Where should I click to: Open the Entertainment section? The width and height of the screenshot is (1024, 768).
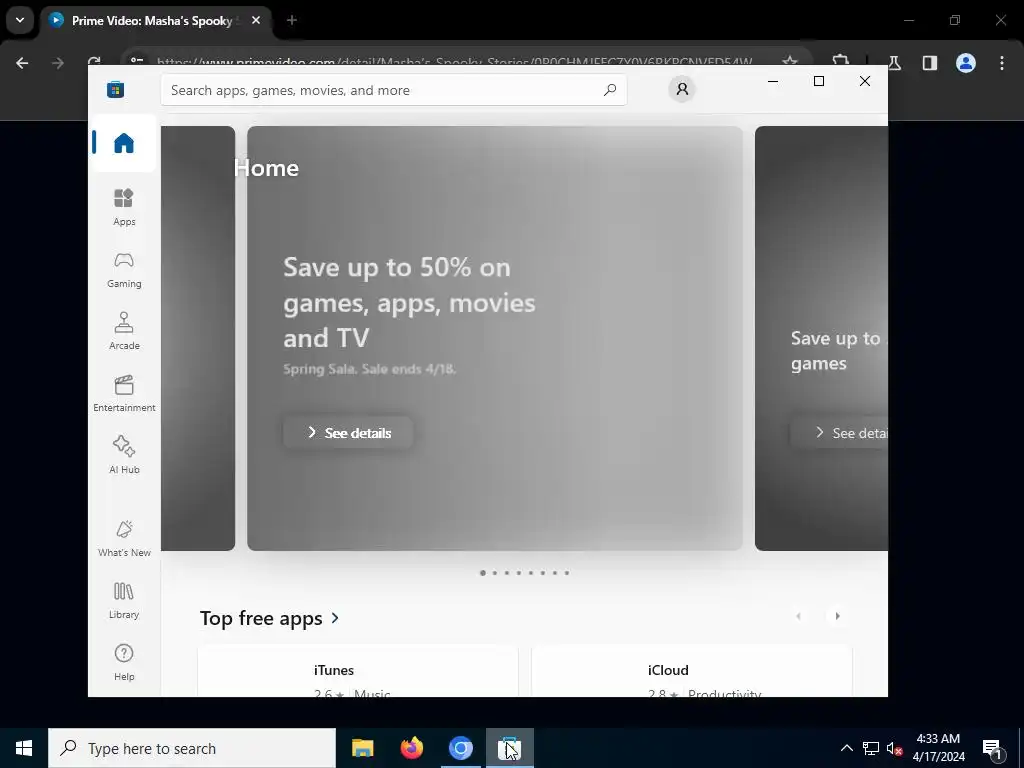pos(123,393)
